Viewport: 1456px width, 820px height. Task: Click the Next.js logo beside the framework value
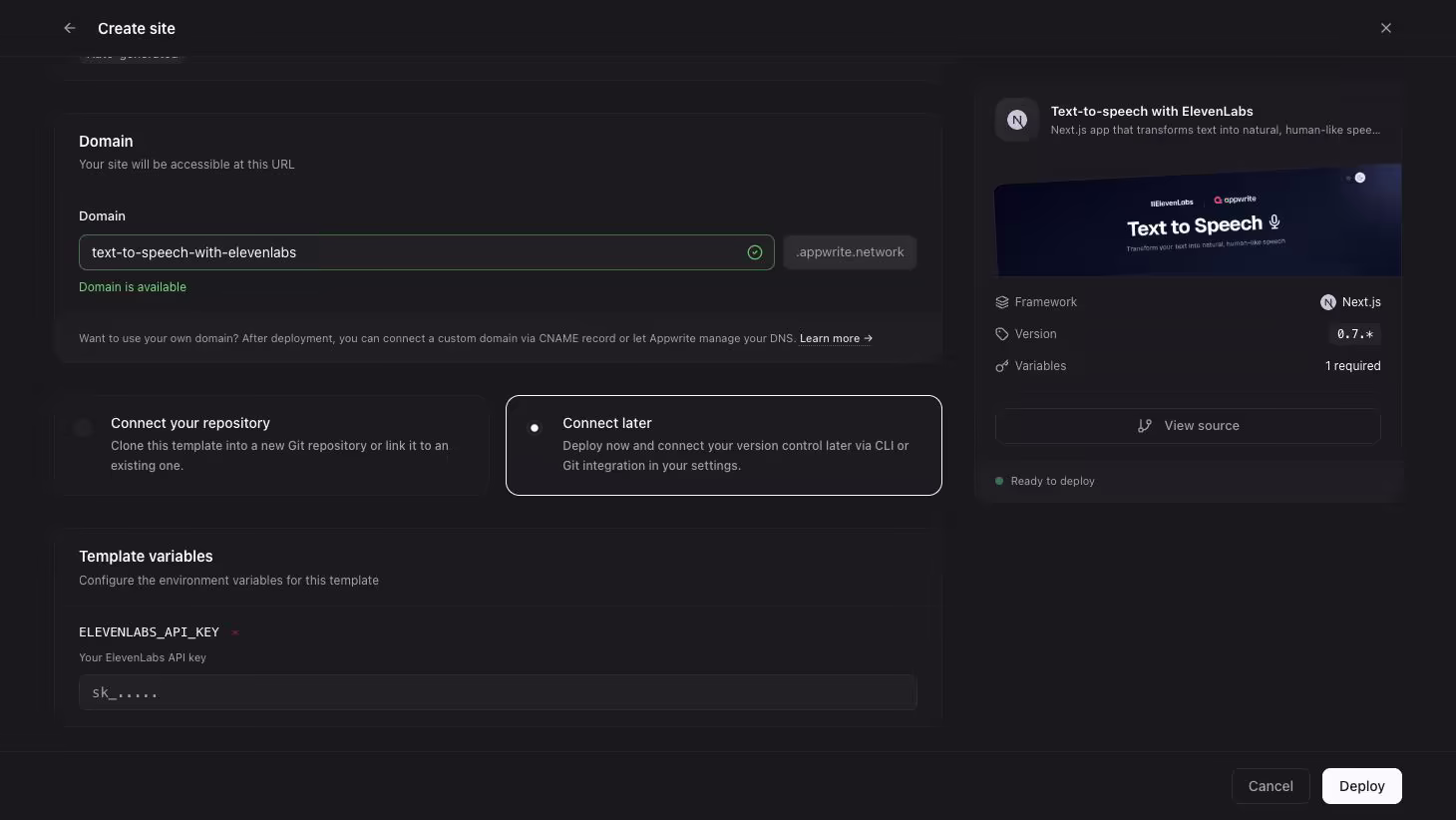[1328, 302]
